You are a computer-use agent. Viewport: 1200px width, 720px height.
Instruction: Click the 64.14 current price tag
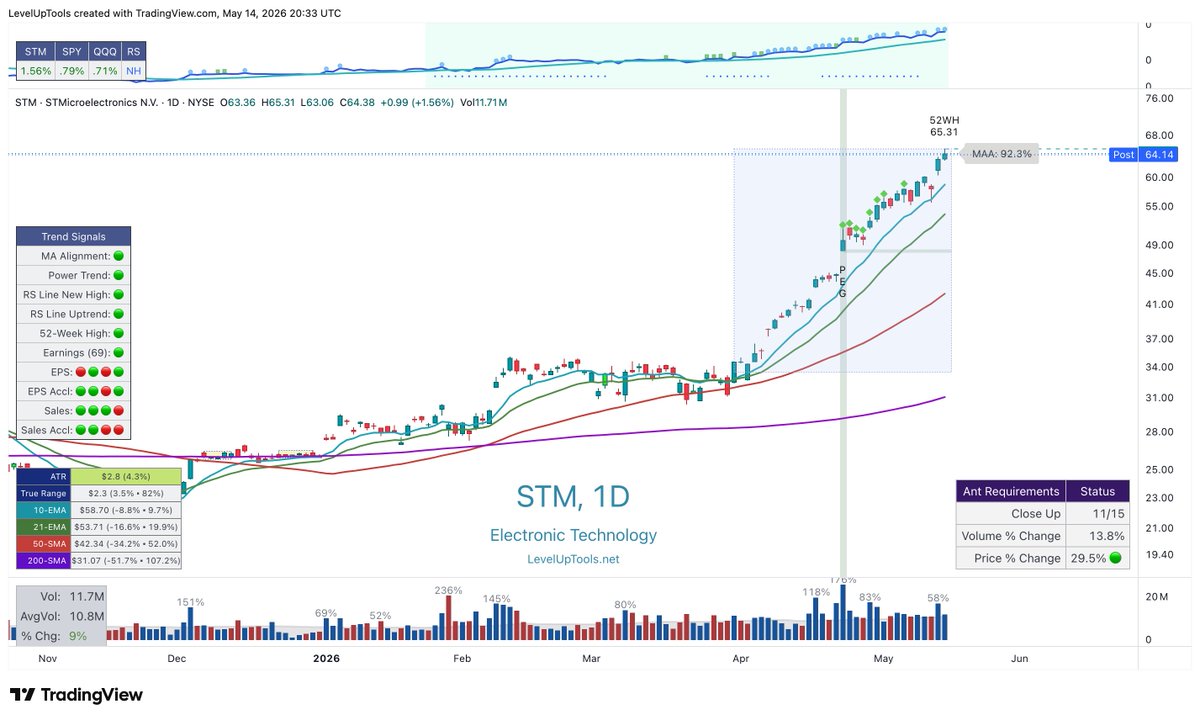tap(1159, 154)
